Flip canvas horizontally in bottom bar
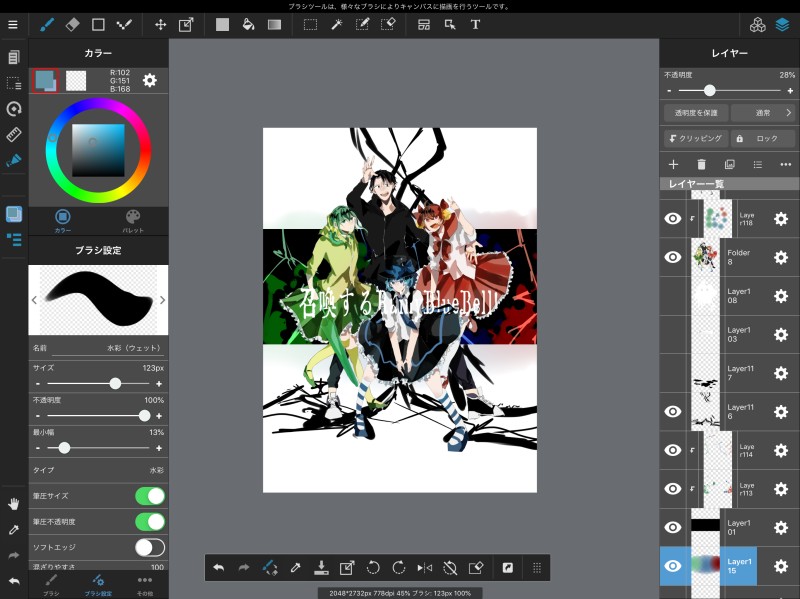This screenshot has width=800, height=599. pyautogui.click(x=424, y=567)
